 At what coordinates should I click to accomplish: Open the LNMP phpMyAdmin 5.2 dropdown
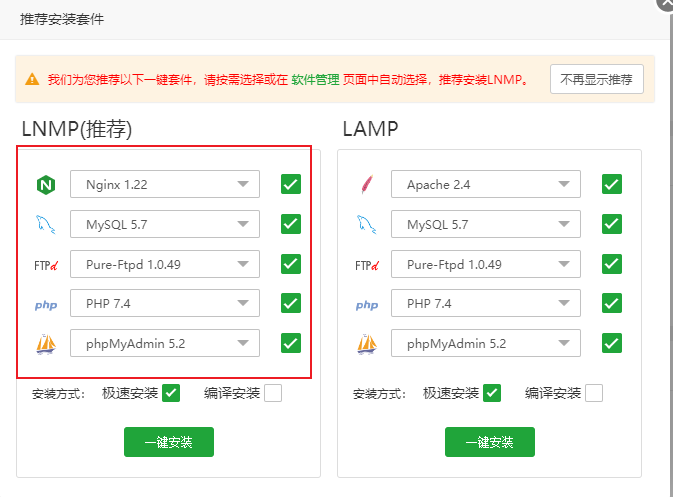[165, 343]
